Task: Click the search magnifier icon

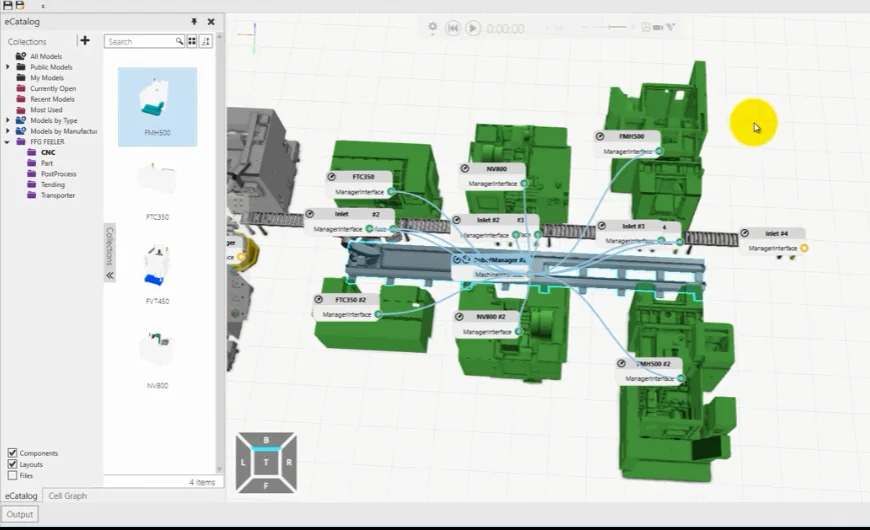Action: (x=179, y=41)
